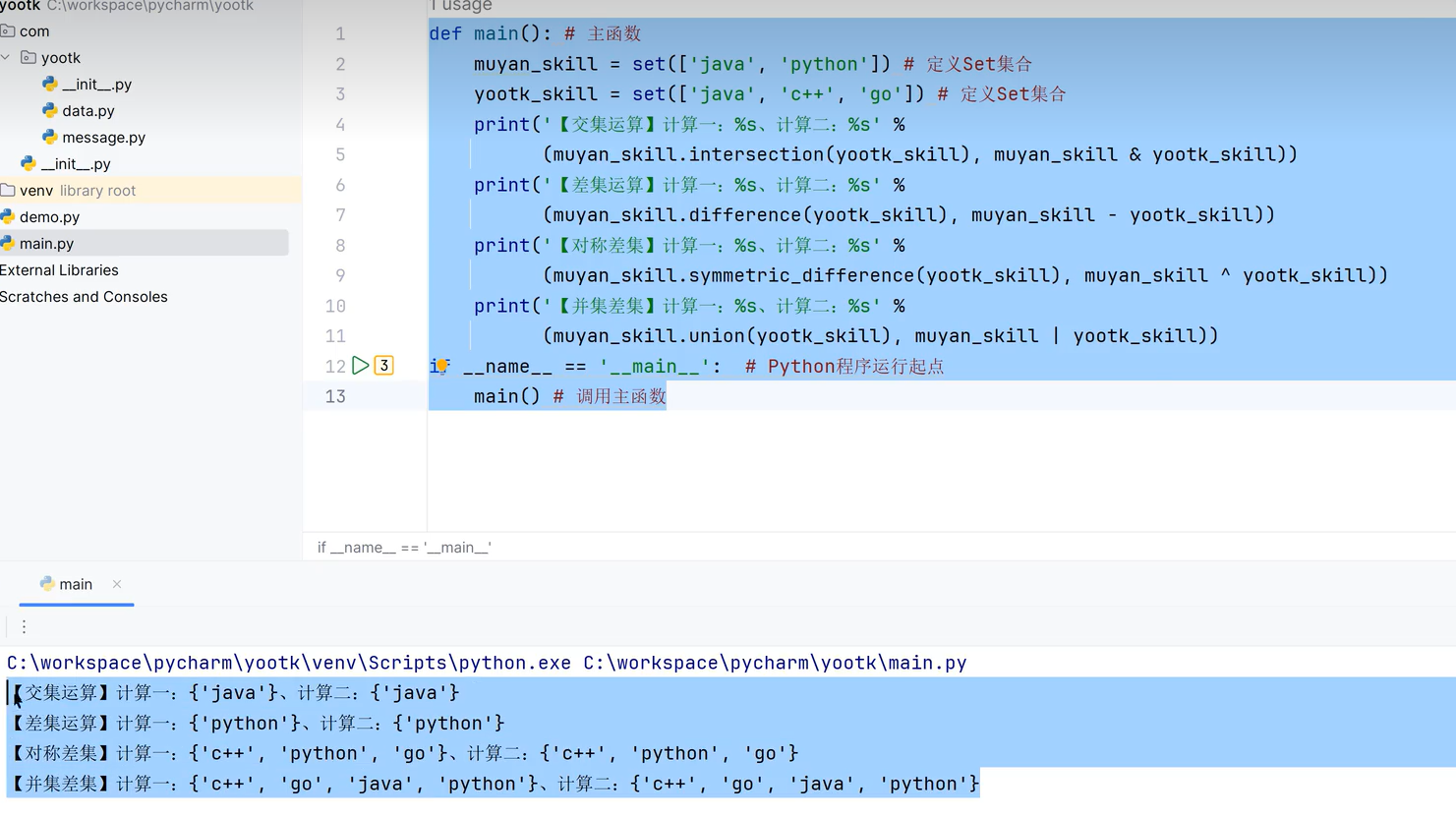Image resolution: width=1456 pixels, height=818 pixels.
Task: Collapse the yootk package folder
Action: (x=7, y=58)
